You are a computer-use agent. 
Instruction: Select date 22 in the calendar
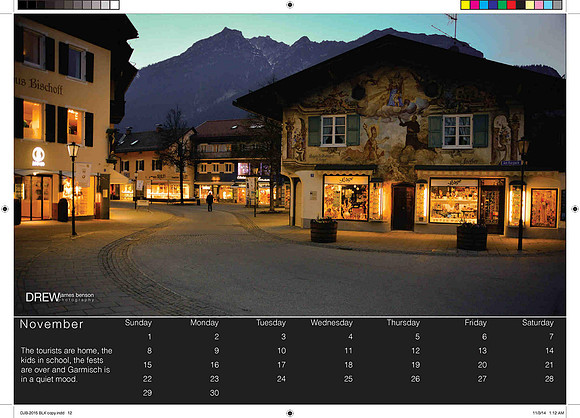(x=147, y=379)
